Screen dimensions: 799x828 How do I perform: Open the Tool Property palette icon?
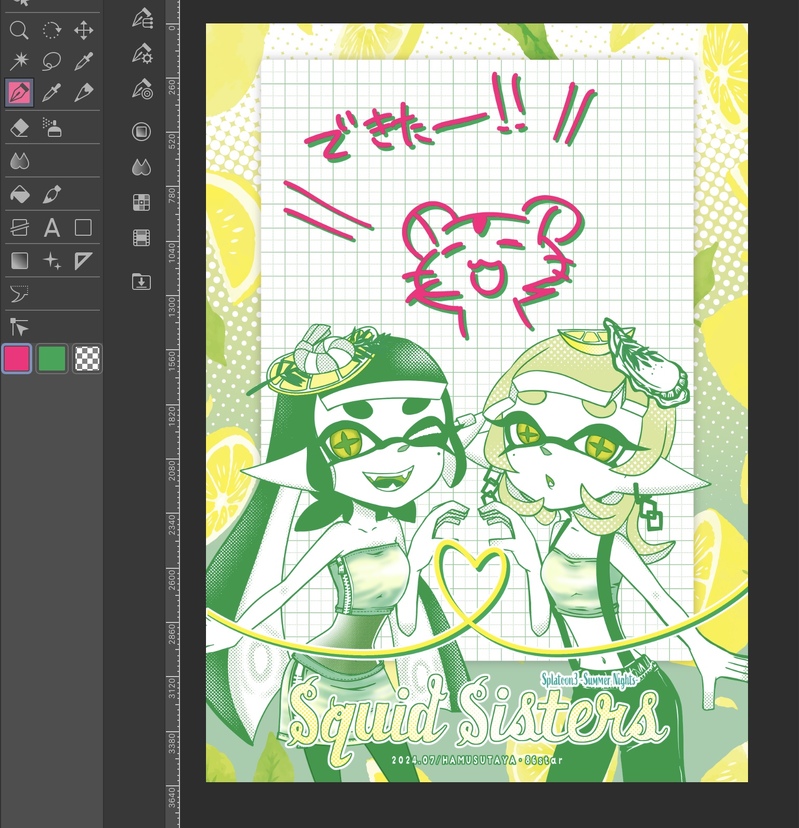[142, 53]
